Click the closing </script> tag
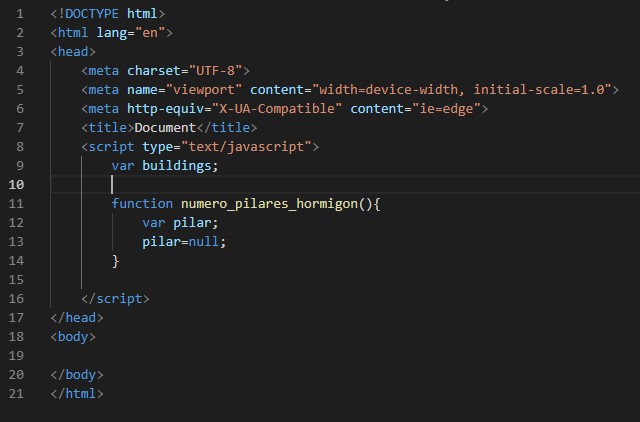 coord(115,298)
